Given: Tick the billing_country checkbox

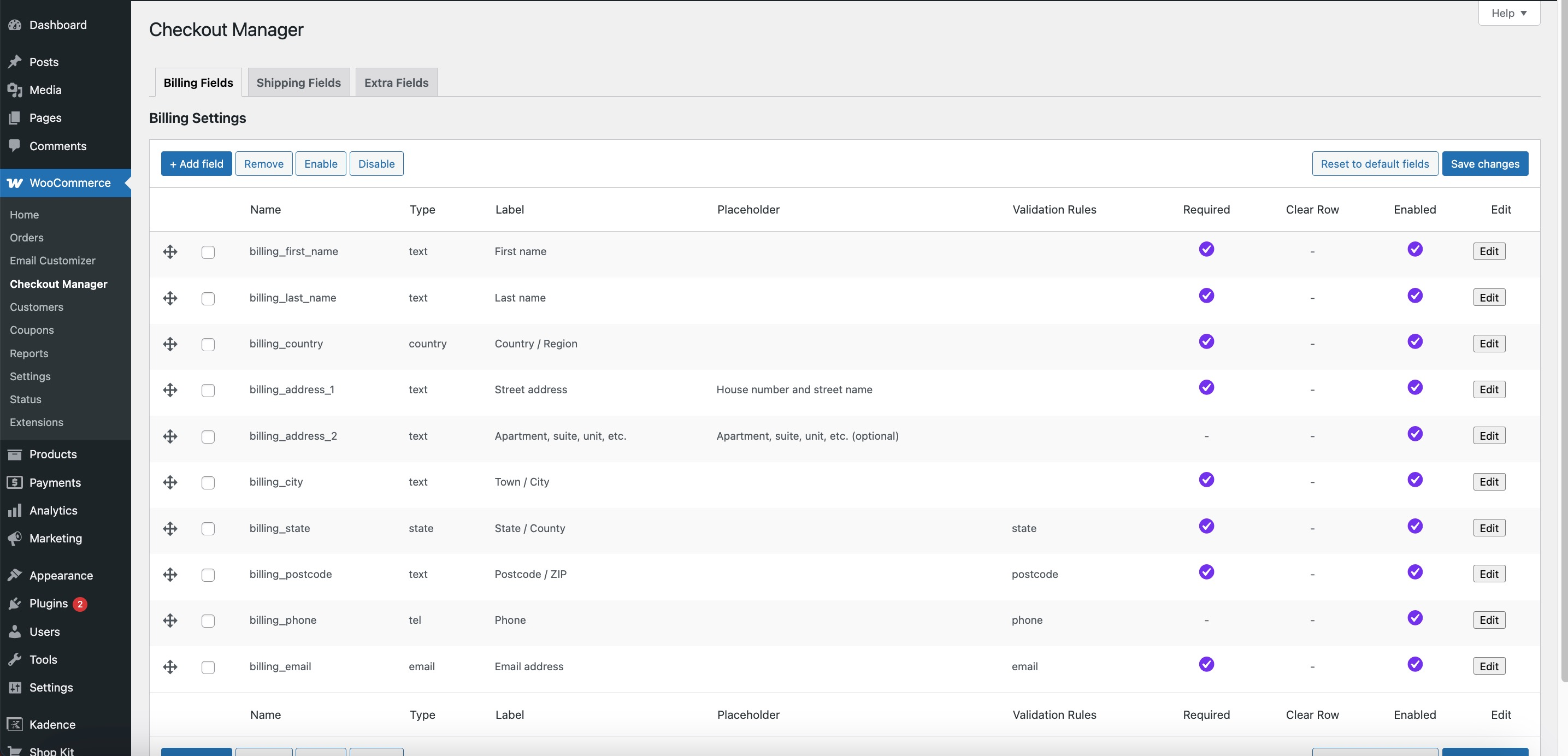Looking at the screenshot, I should click(x=209, y=345).
